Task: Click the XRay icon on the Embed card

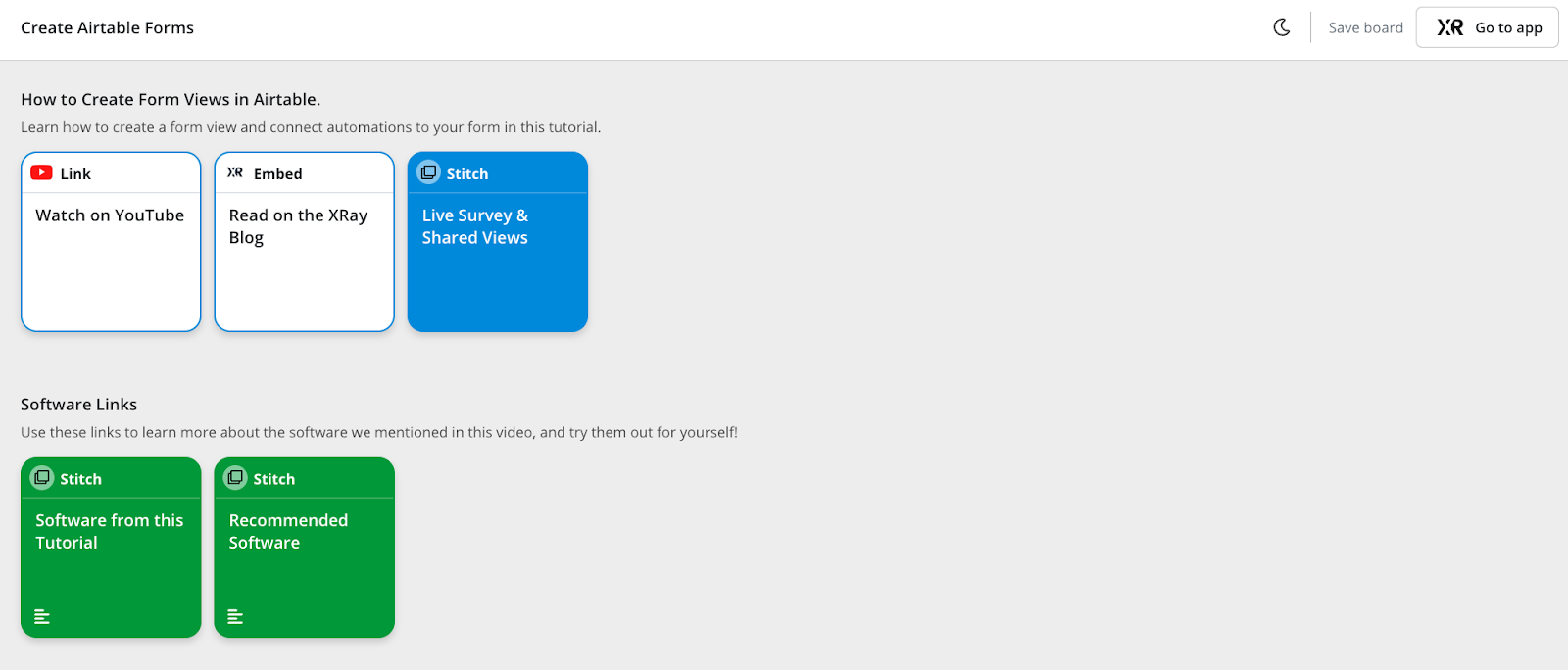Action: tap(235, 172)
